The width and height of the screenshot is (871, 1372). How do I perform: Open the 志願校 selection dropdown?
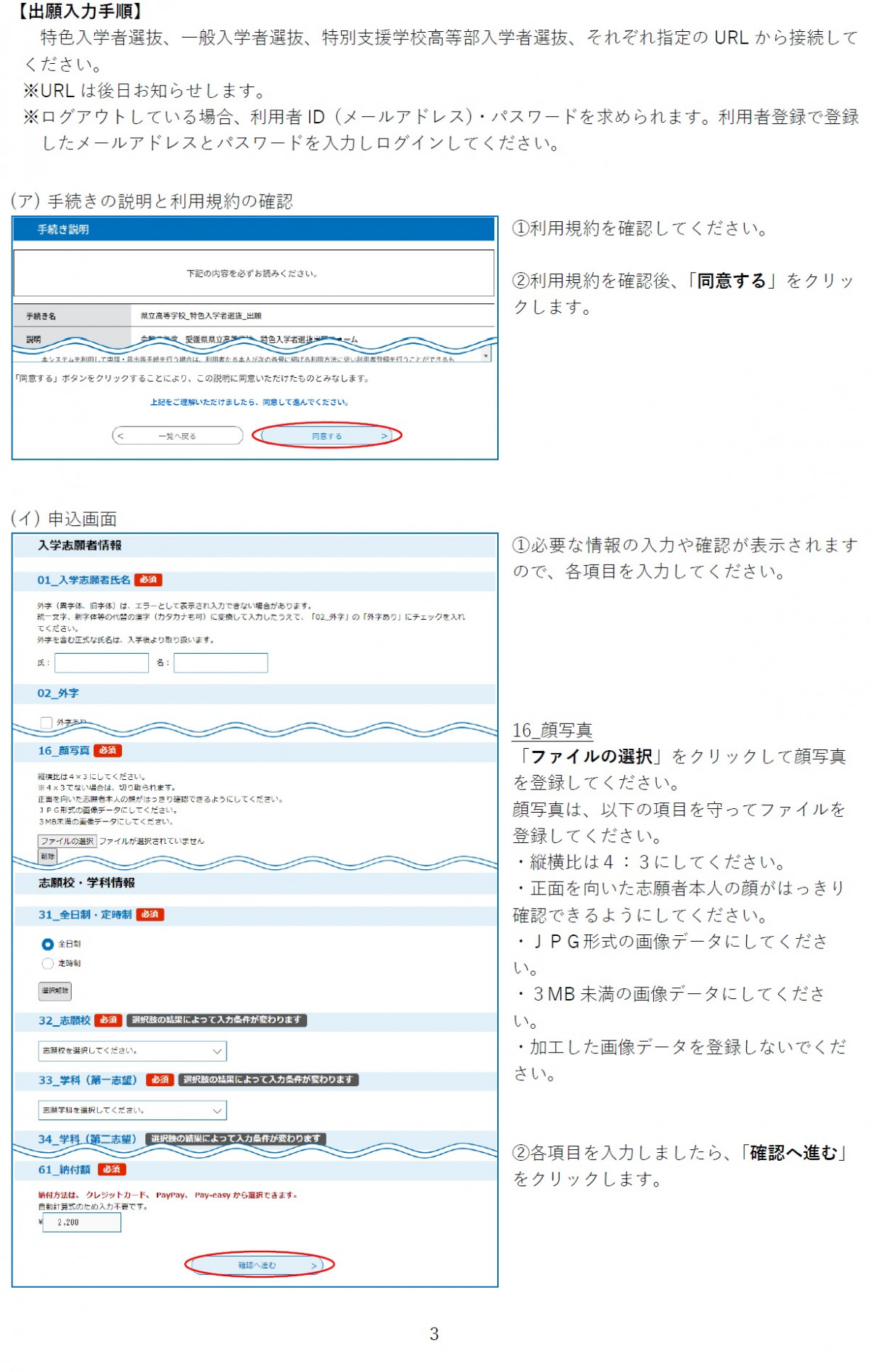(132, 1051)
